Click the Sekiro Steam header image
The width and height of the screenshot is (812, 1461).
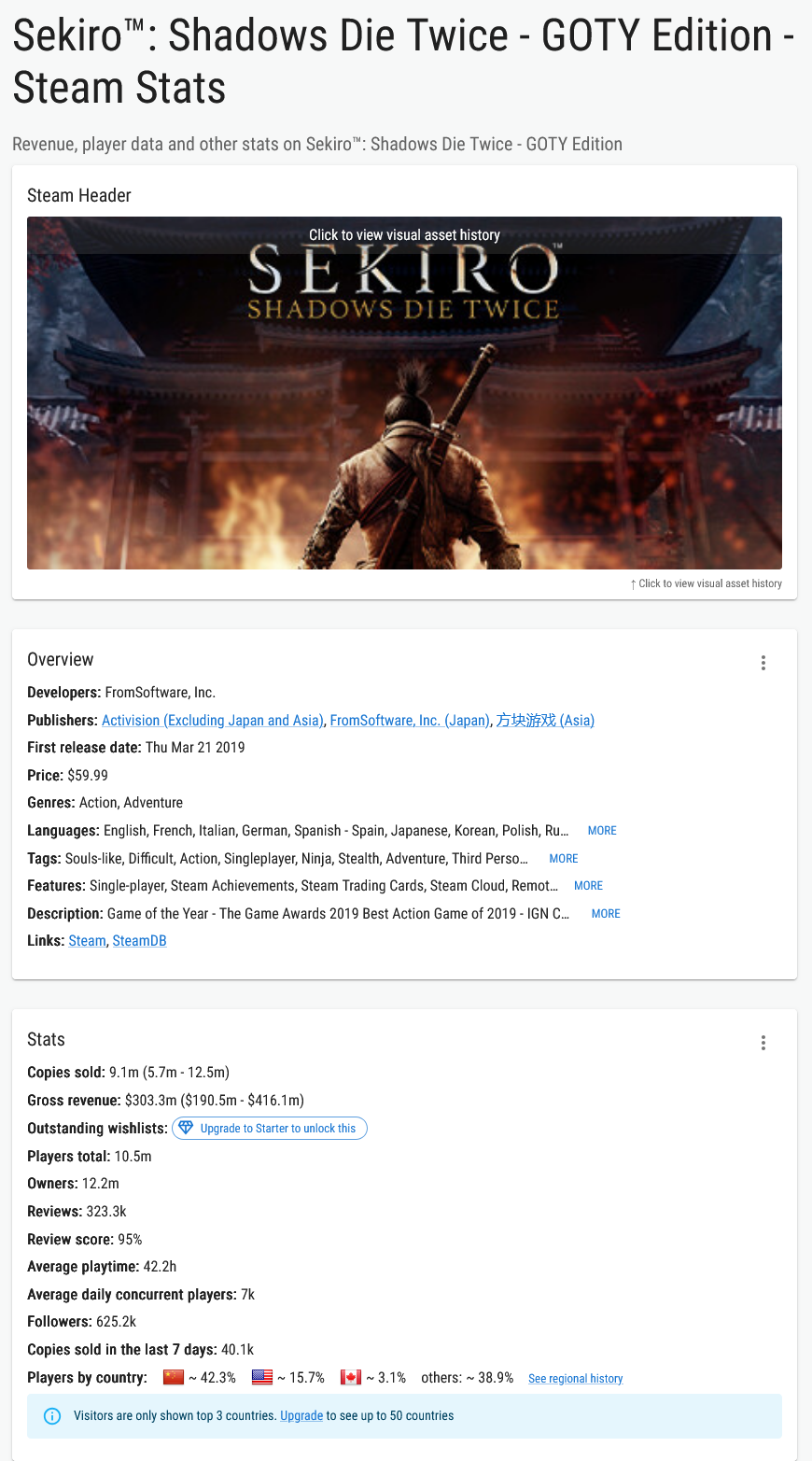point(404,393)
